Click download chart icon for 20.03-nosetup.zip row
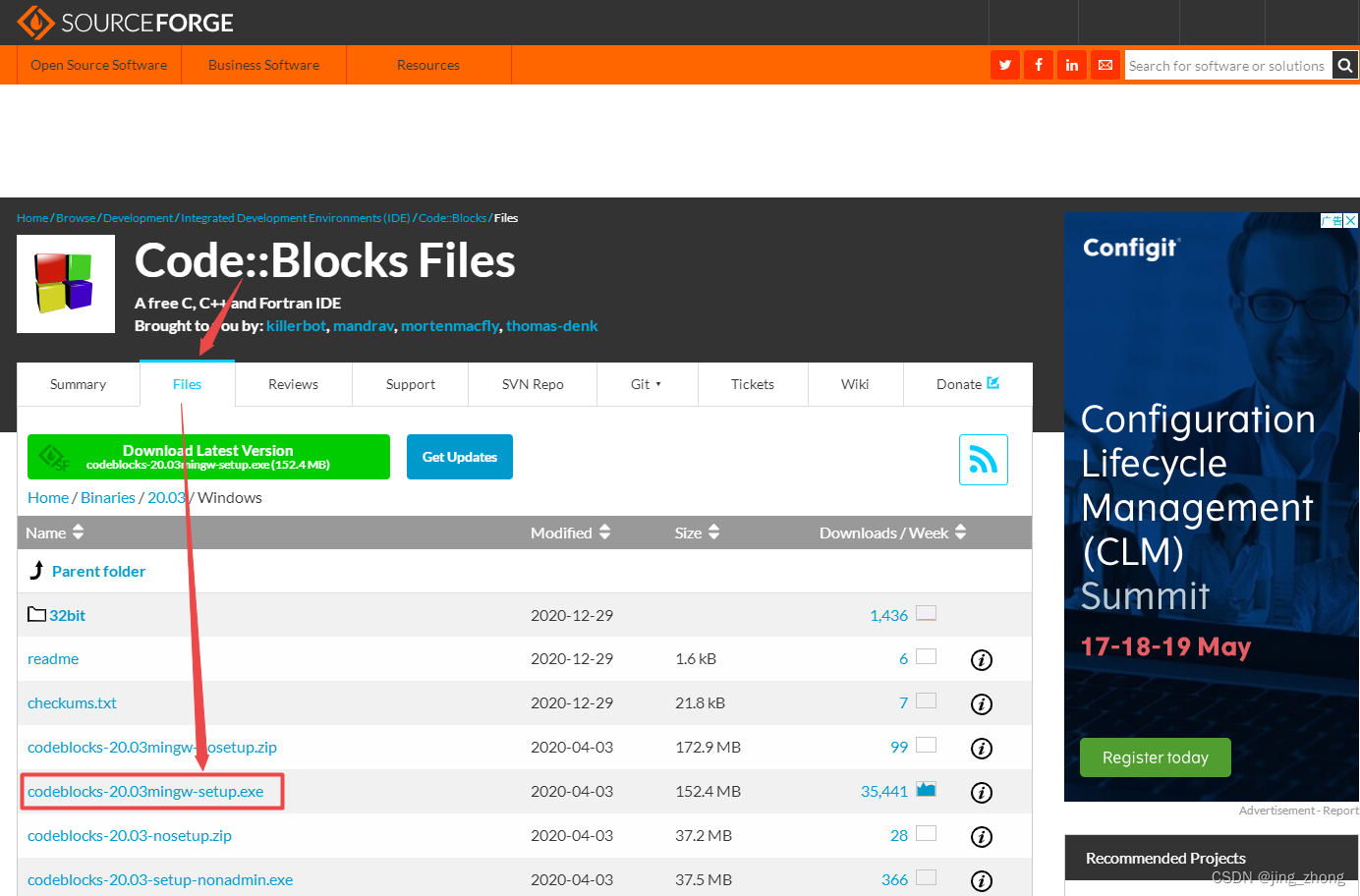Viewport: 1360px width, 896px height. click(x=926, y=833)
